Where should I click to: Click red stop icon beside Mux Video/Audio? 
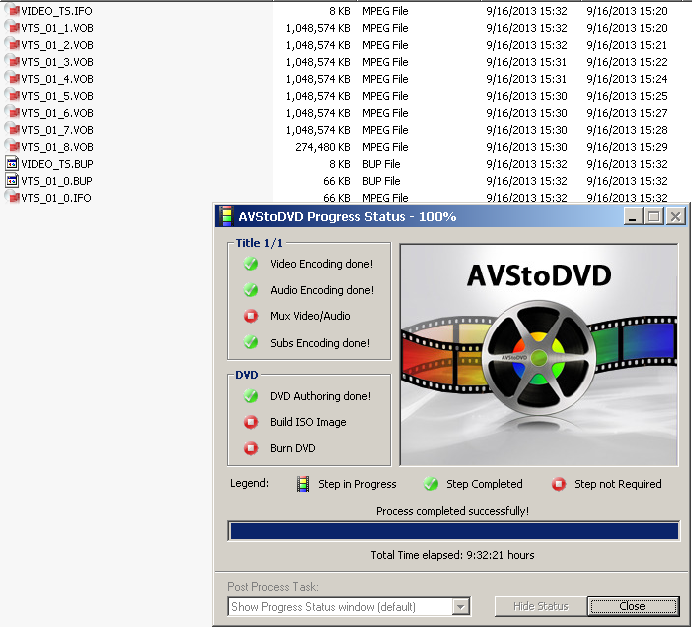pos(251,316)
